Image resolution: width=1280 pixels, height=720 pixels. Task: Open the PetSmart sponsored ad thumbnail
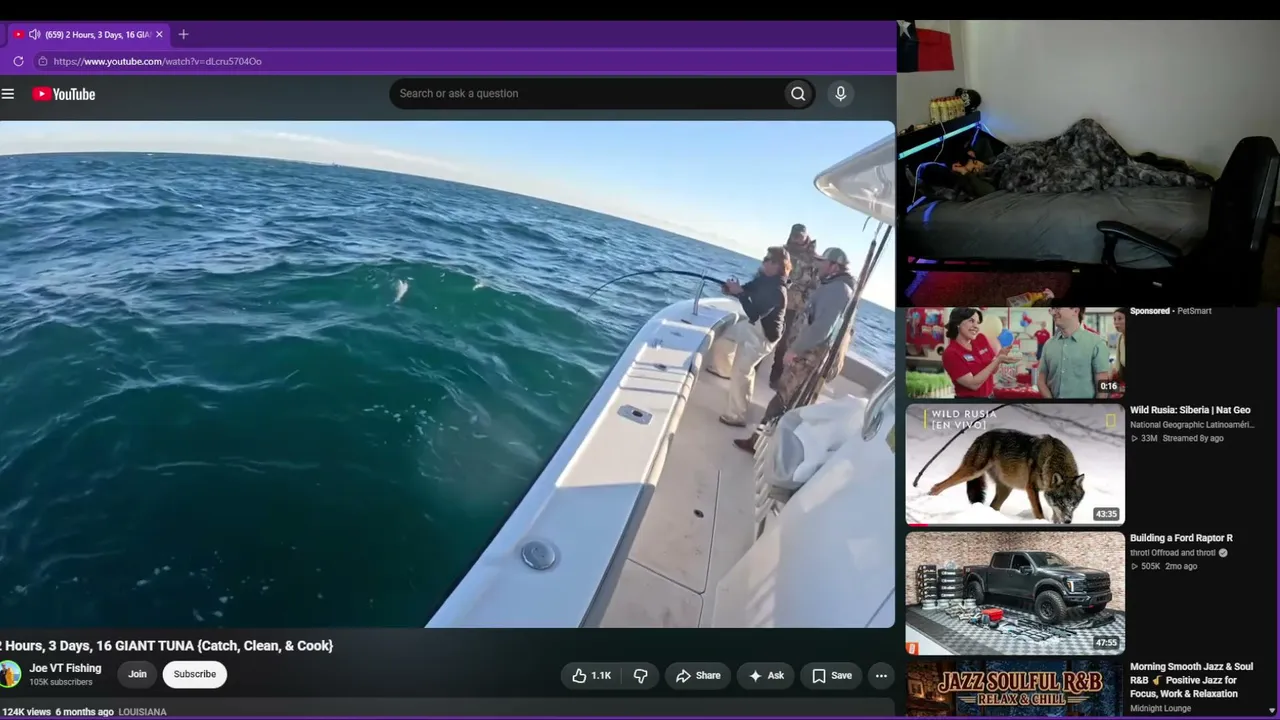tap(1015, 352)
